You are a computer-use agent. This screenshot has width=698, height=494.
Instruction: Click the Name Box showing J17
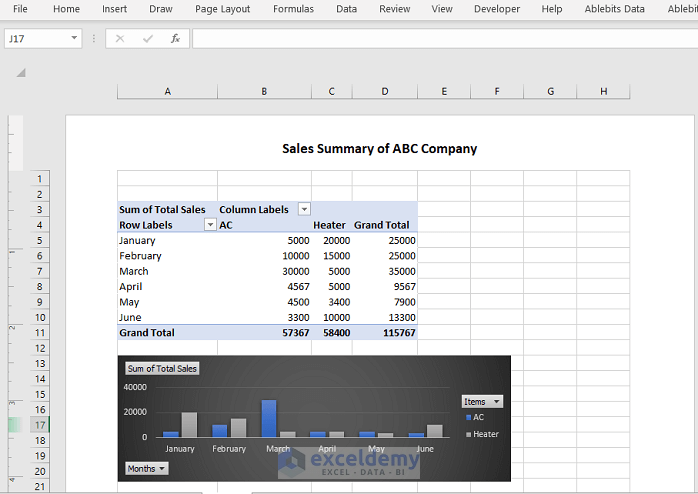tap(37, 39)
